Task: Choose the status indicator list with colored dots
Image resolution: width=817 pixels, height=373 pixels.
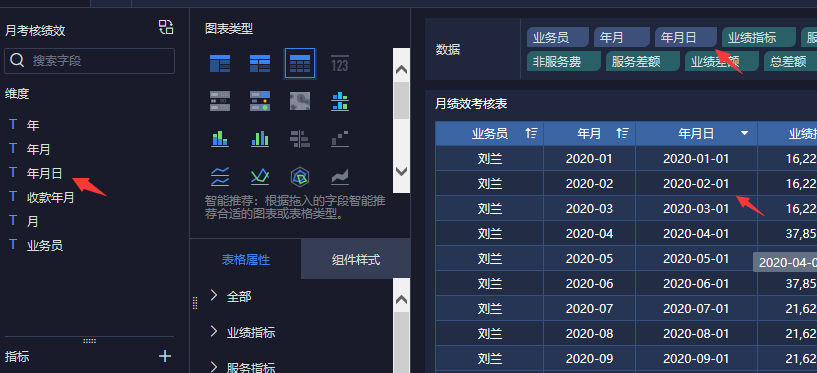Action: tap(260, 101)
